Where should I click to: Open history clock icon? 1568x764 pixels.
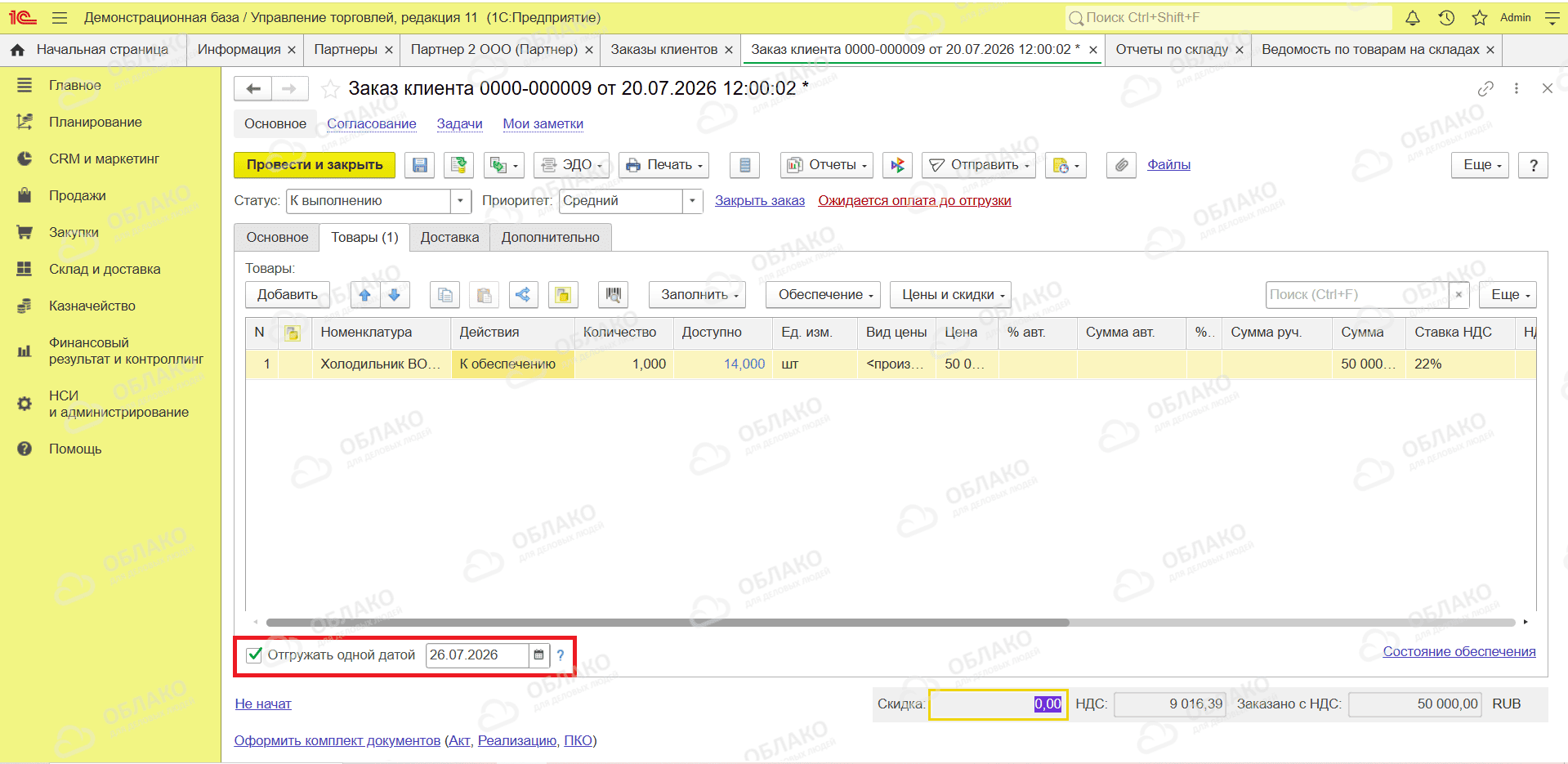point(1446,17)
